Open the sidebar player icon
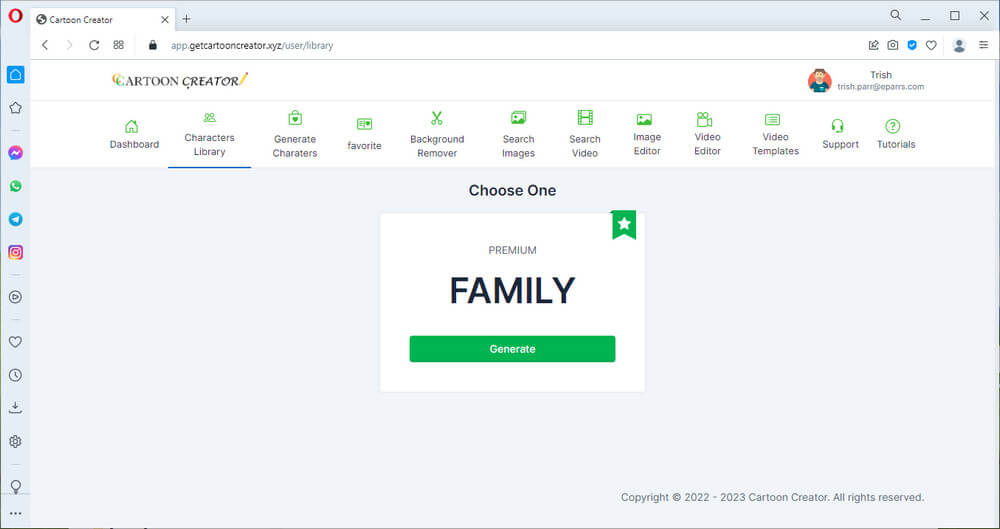 (x=16, y=297)
